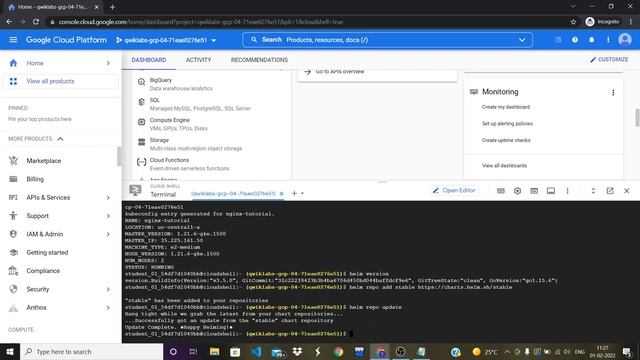Open the Storage resource link

pos(159,140)
